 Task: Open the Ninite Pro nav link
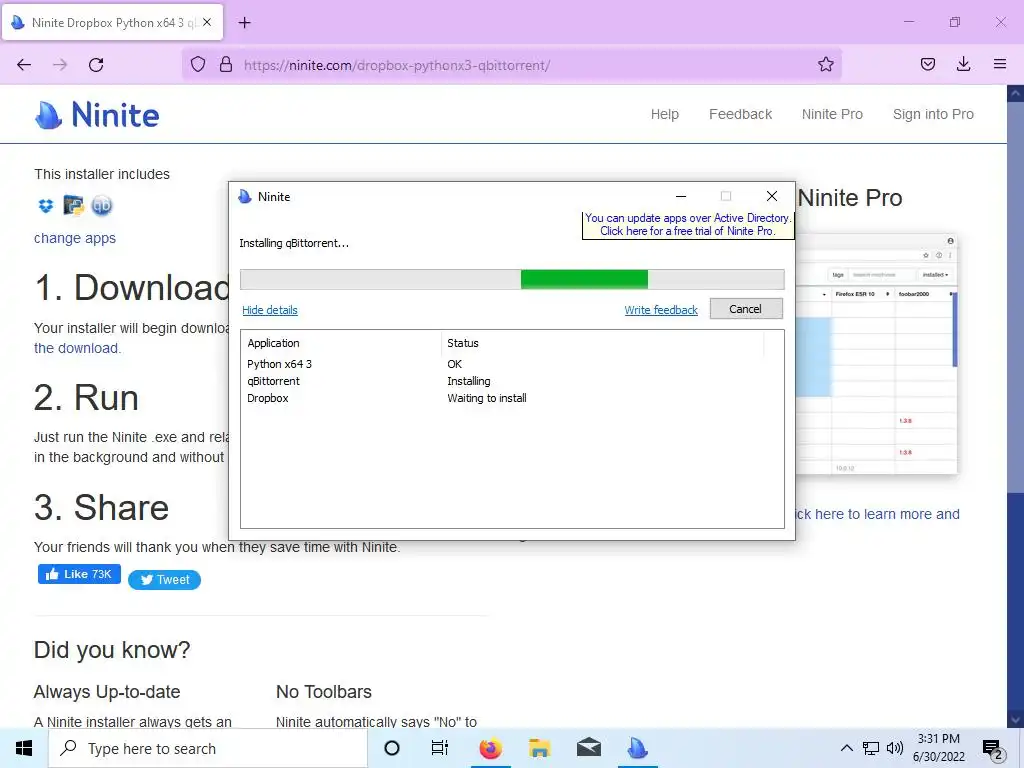coord(832,114)
